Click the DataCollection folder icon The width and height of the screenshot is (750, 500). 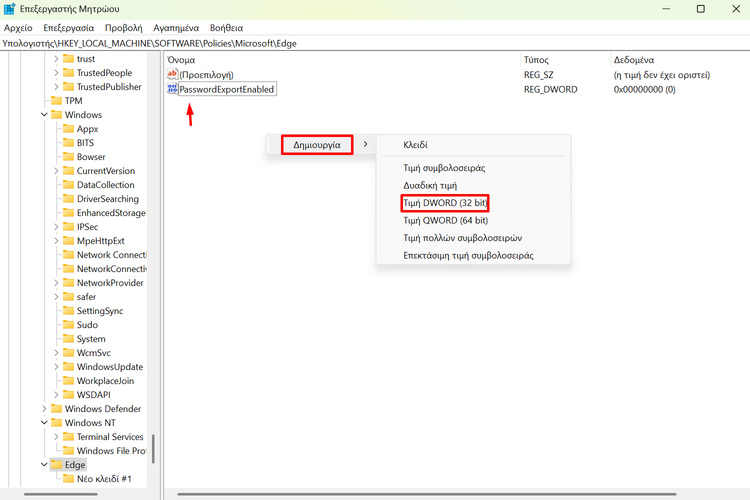(x=68, y=185)
